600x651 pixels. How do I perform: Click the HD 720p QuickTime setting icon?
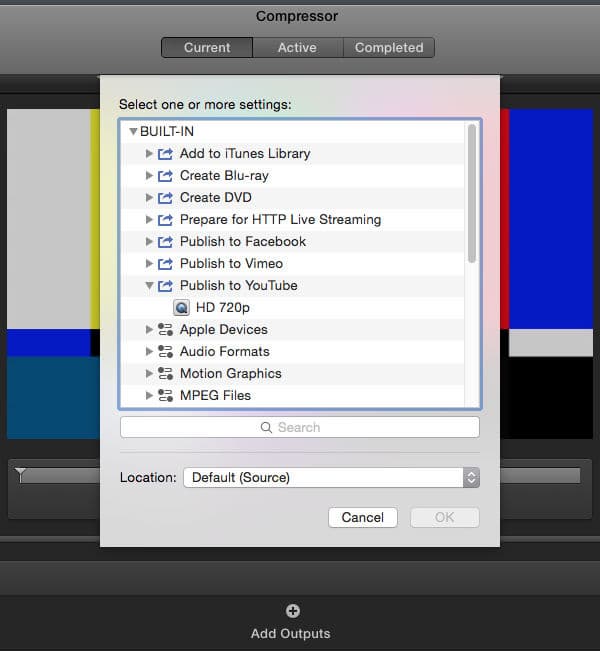coord(181,308)
